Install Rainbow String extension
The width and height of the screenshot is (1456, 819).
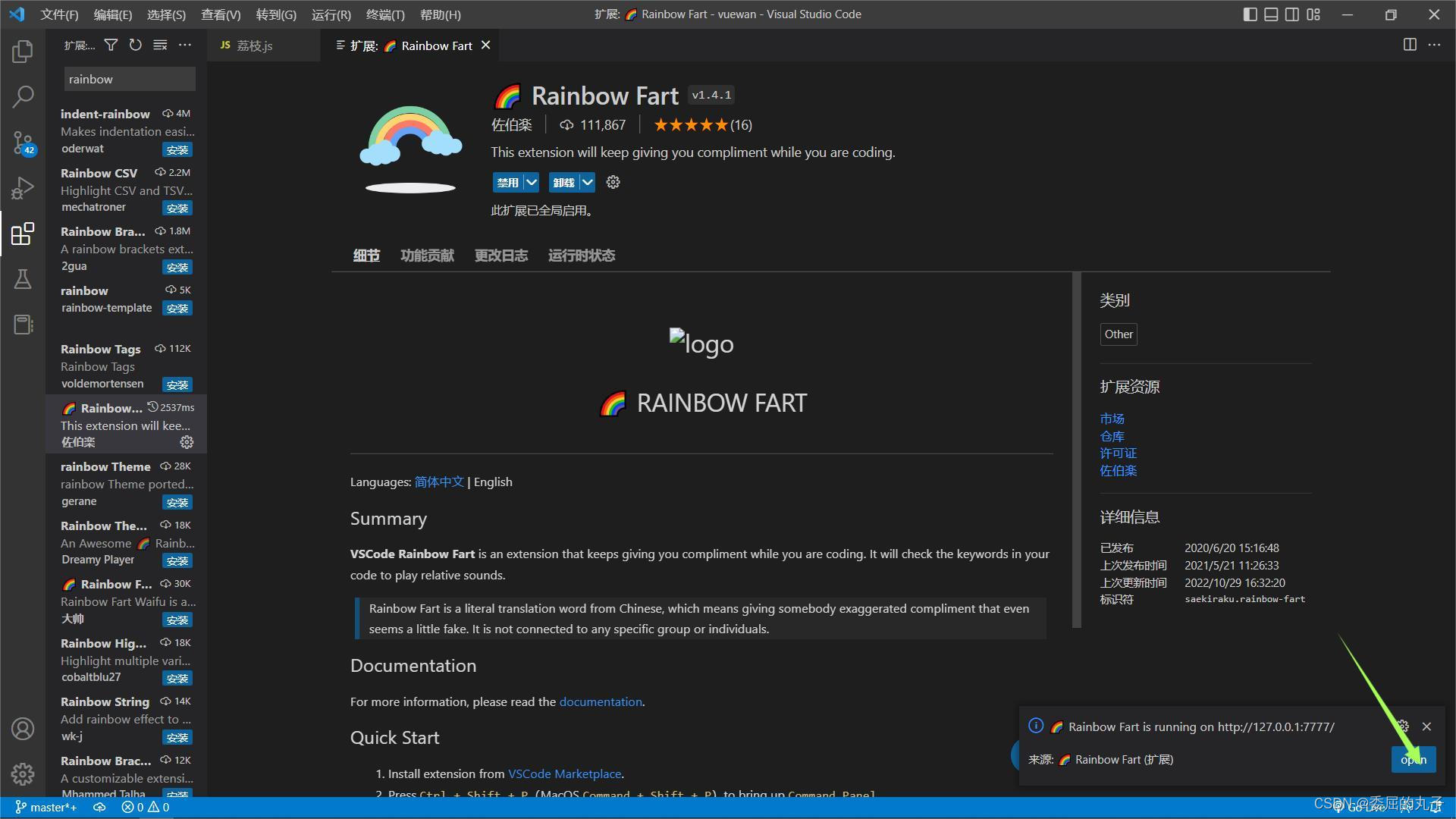[x=177, y=737]
